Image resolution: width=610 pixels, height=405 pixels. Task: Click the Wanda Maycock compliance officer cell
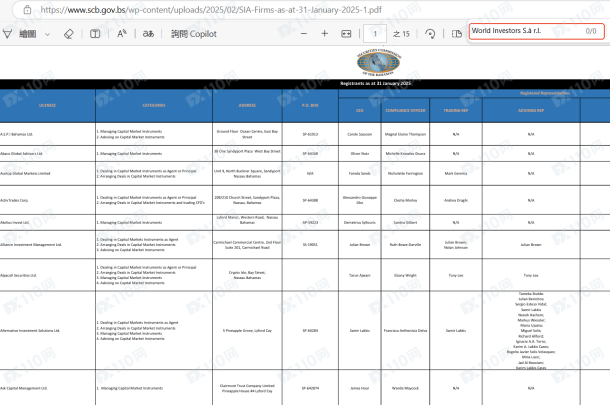pyautogui.click(x=405, y=388)
